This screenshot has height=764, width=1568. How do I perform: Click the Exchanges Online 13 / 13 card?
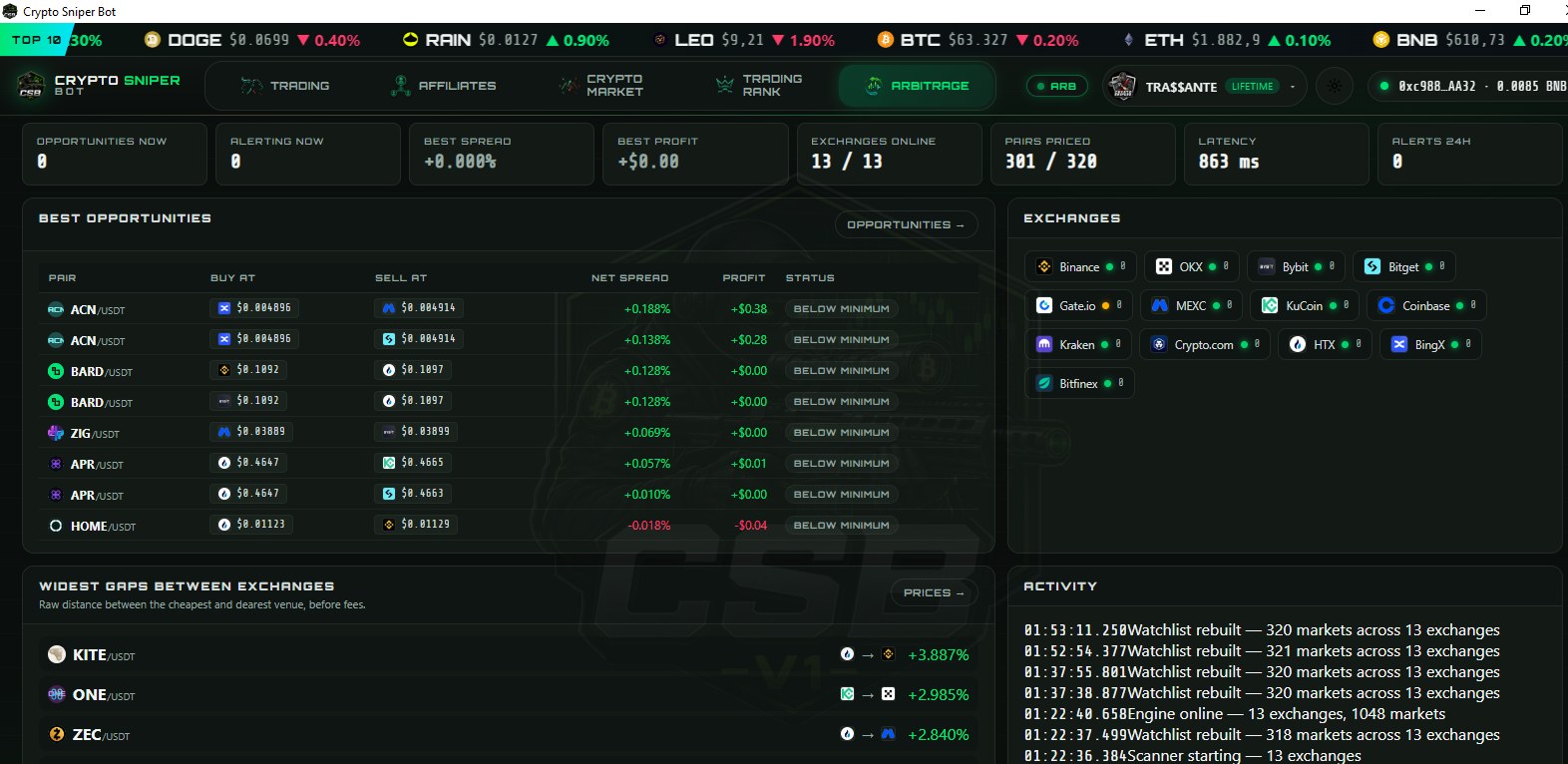[x=889, y=154]
